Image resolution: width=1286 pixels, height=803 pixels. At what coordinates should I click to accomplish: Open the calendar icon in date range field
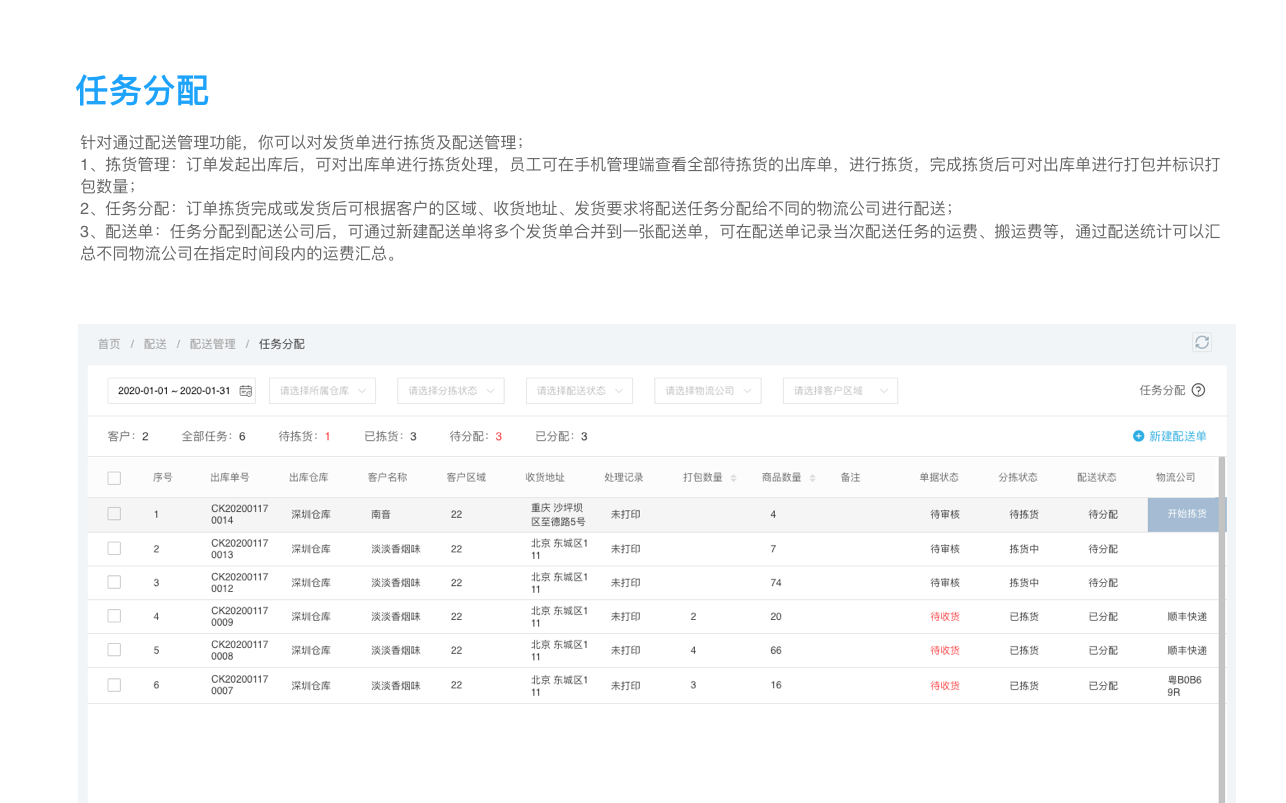click(x=245, y=391)
